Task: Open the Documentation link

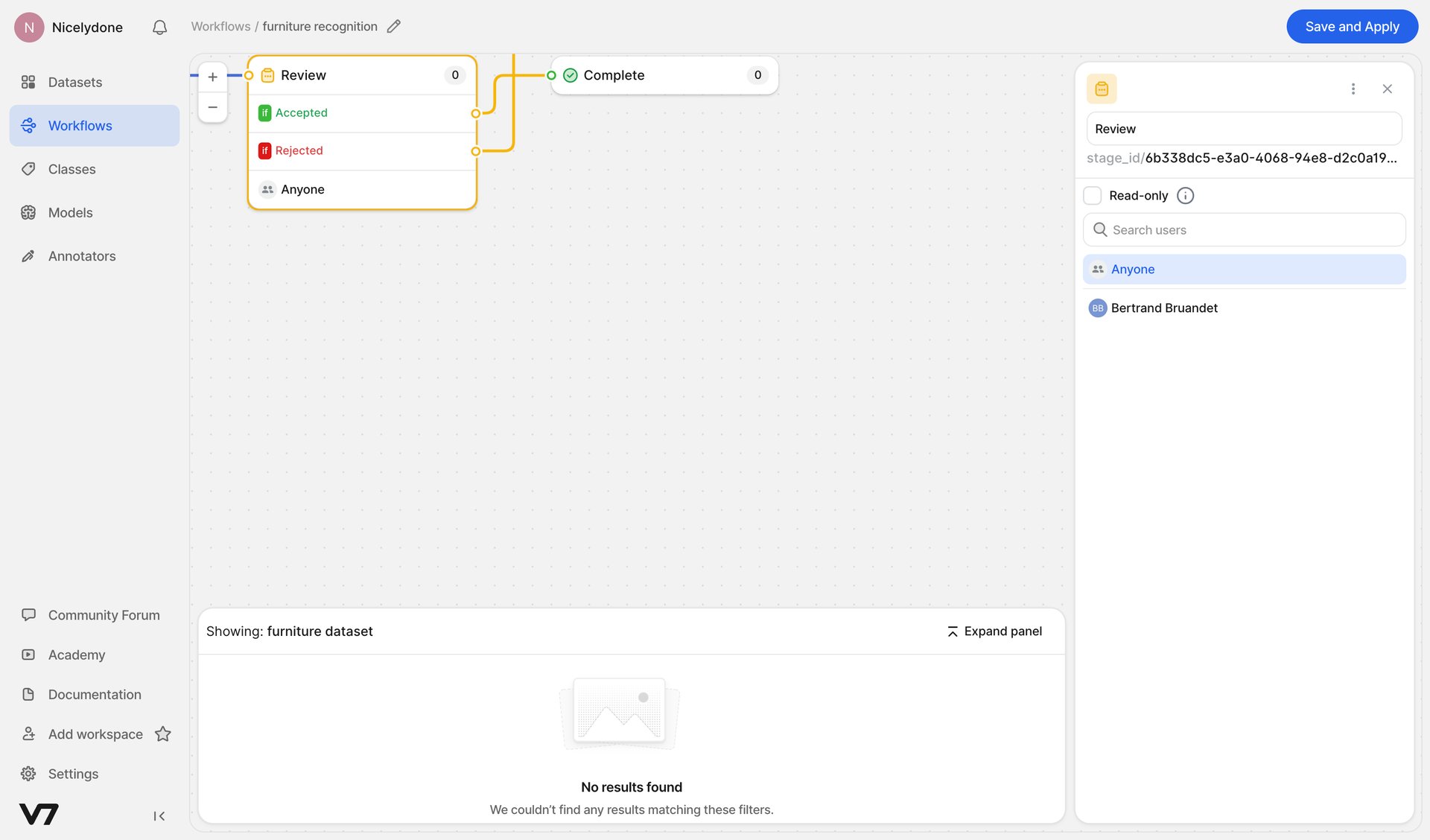Action: pos(94,694)
